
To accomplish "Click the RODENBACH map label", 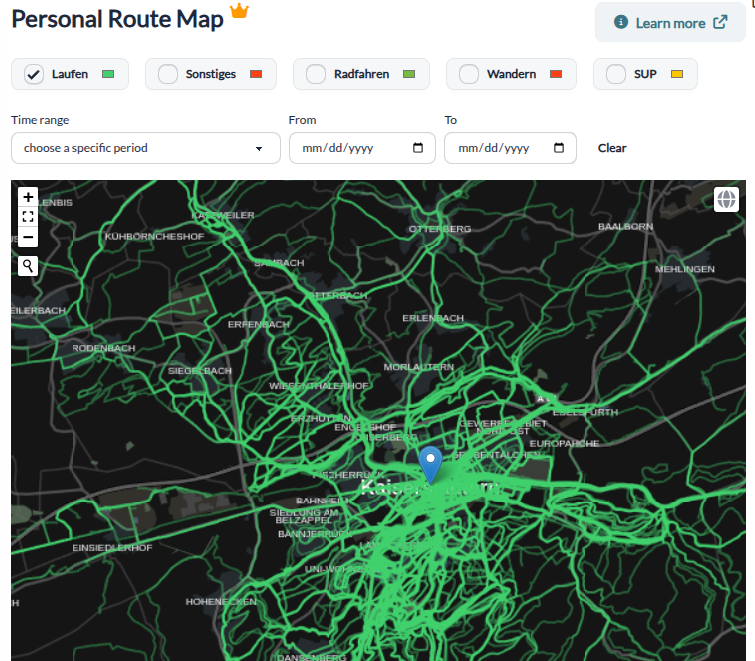I will click(104, 348).
